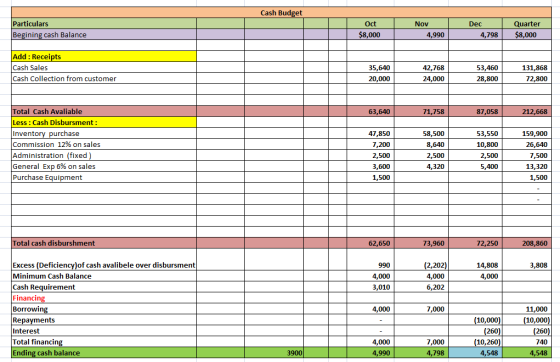Select the Oct column header
Viewport: 560px width, 362px height.
(x=370, y=24)
